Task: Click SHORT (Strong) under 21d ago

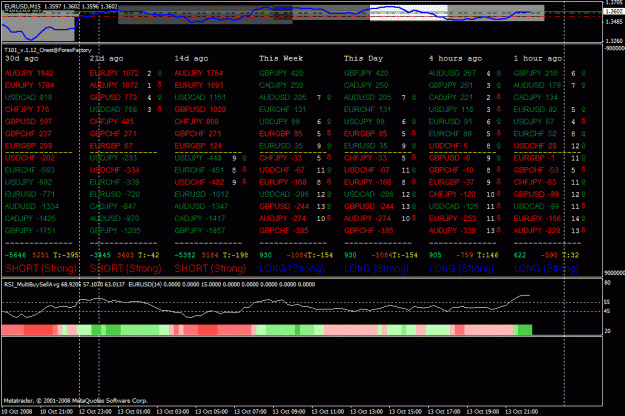Action: [125, 269]
